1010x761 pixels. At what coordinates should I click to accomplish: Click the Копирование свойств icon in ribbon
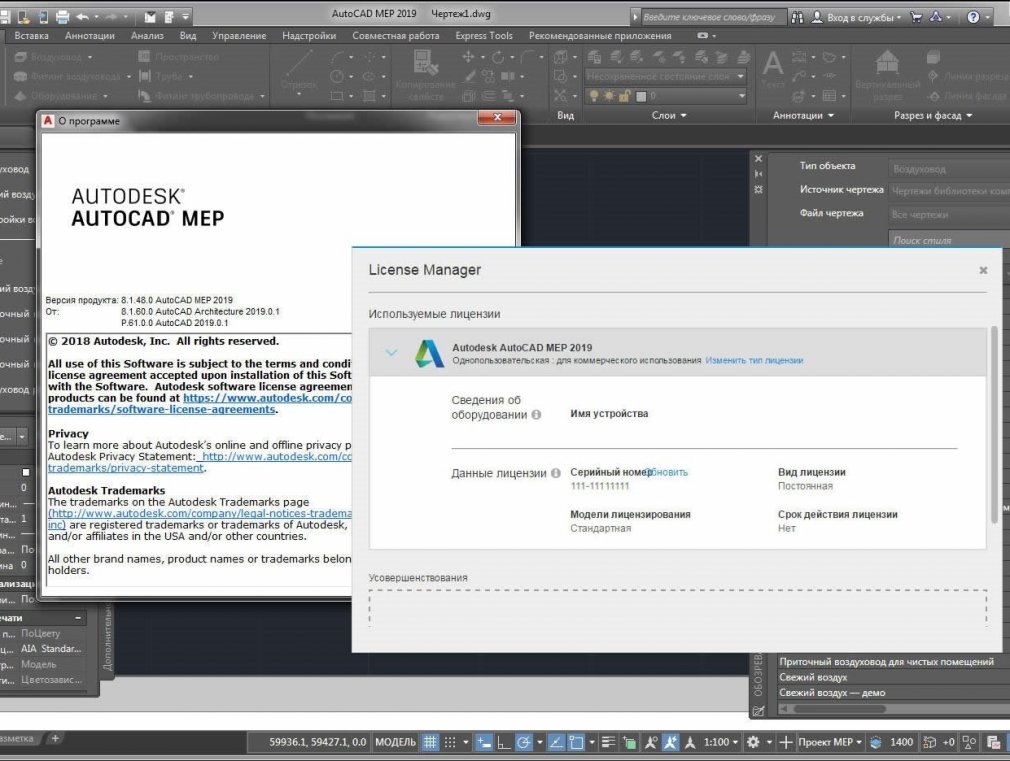[425, 63]
